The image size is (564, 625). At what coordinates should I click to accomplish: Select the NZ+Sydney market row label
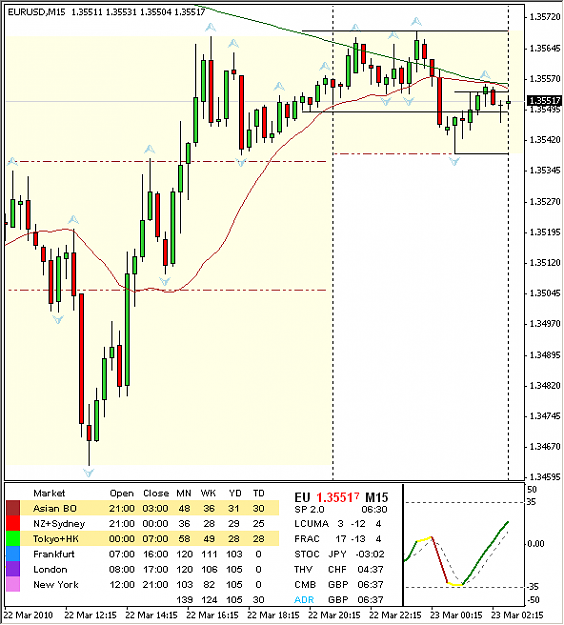[59, 524]
